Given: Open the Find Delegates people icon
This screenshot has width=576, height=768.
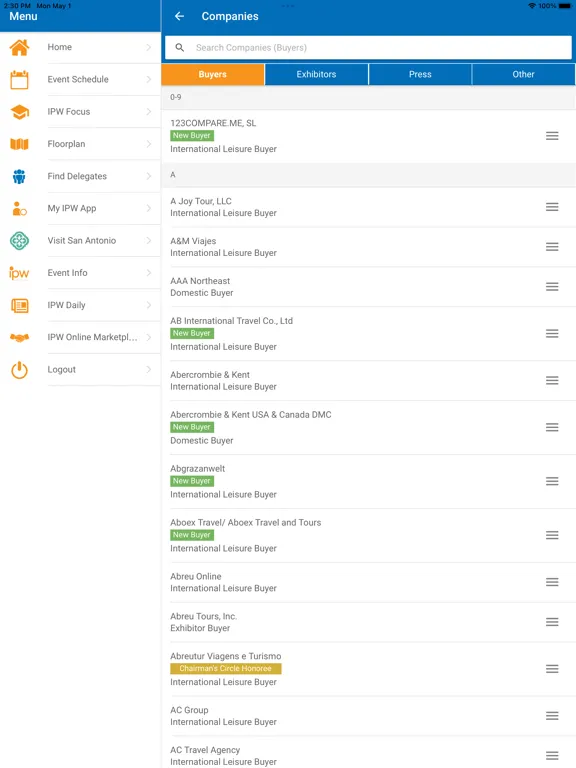Looking at the screenshot, I should (20, 176).
